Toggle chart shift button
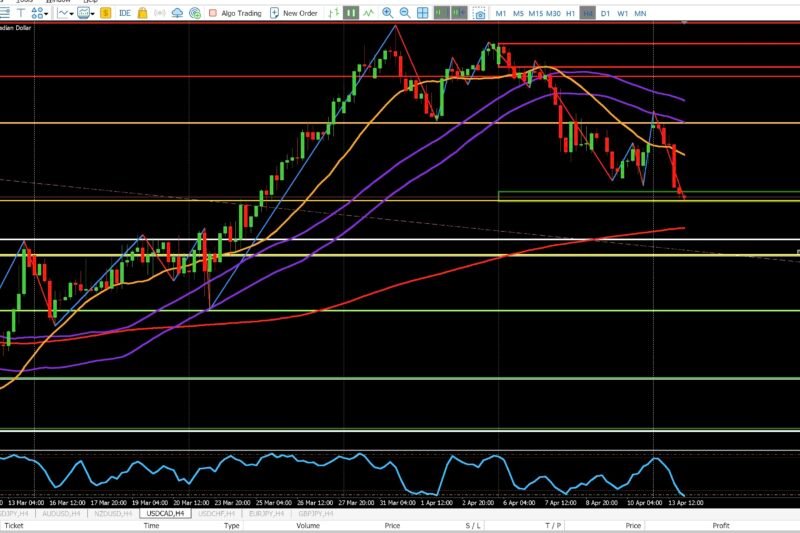This screenshot has height=533, width=800. point(459,13)
